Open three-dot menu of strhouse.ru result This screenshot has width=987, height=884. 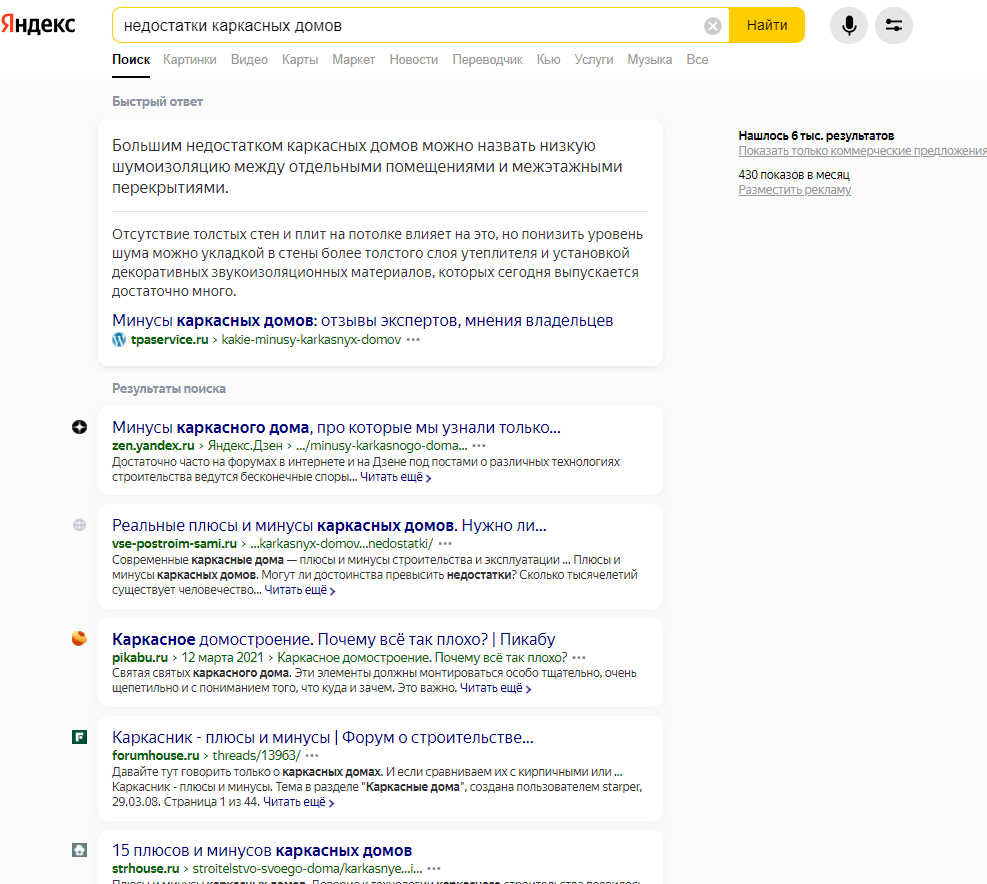coord(434,869)
